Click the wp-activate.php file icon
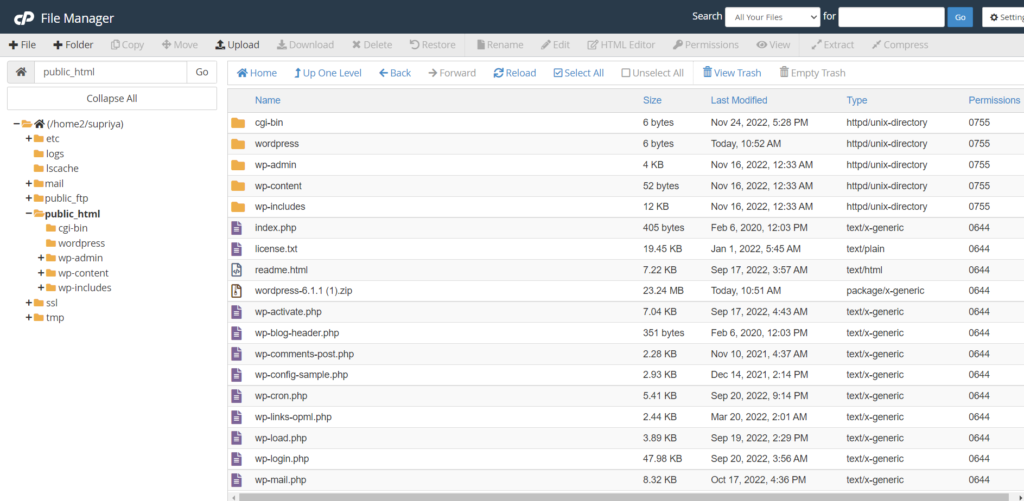Screen dimensions: 1024x501 (x=236, y=312)
